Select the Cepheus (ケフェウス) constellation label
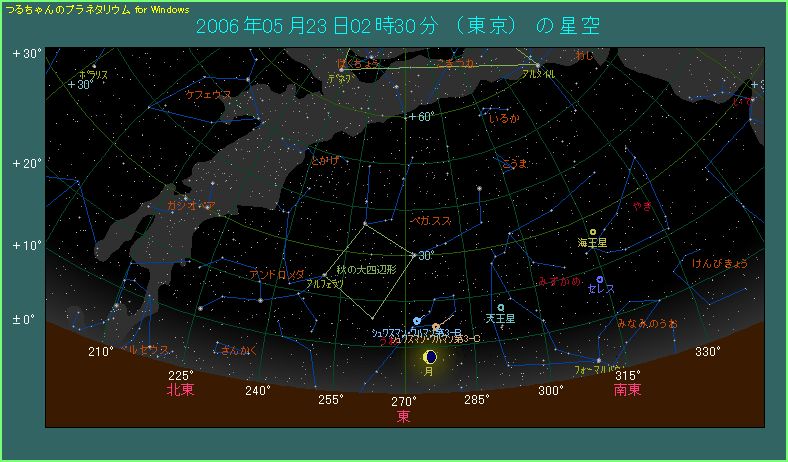Screen dimensions: 788x462 208,94
